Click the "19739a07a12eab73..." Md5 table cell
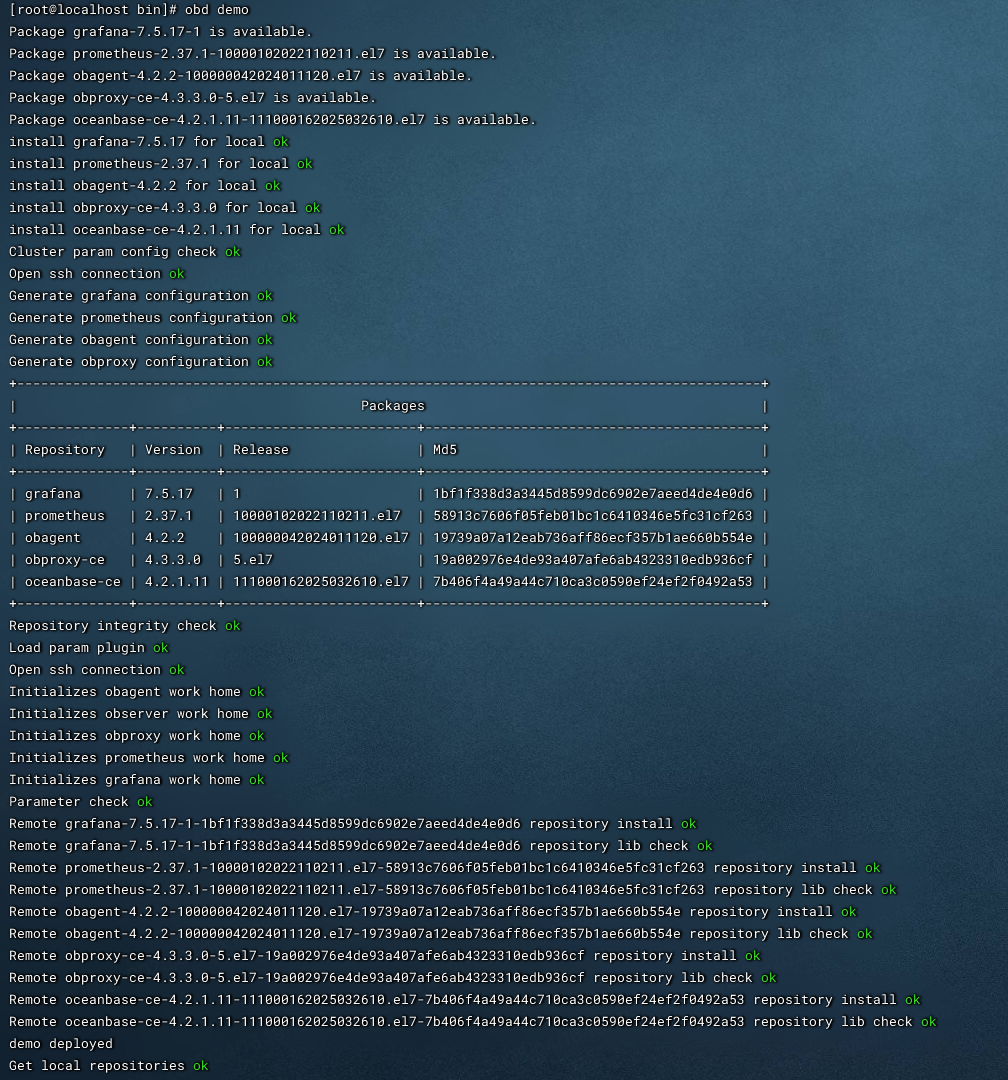 [x=593, y=539]
